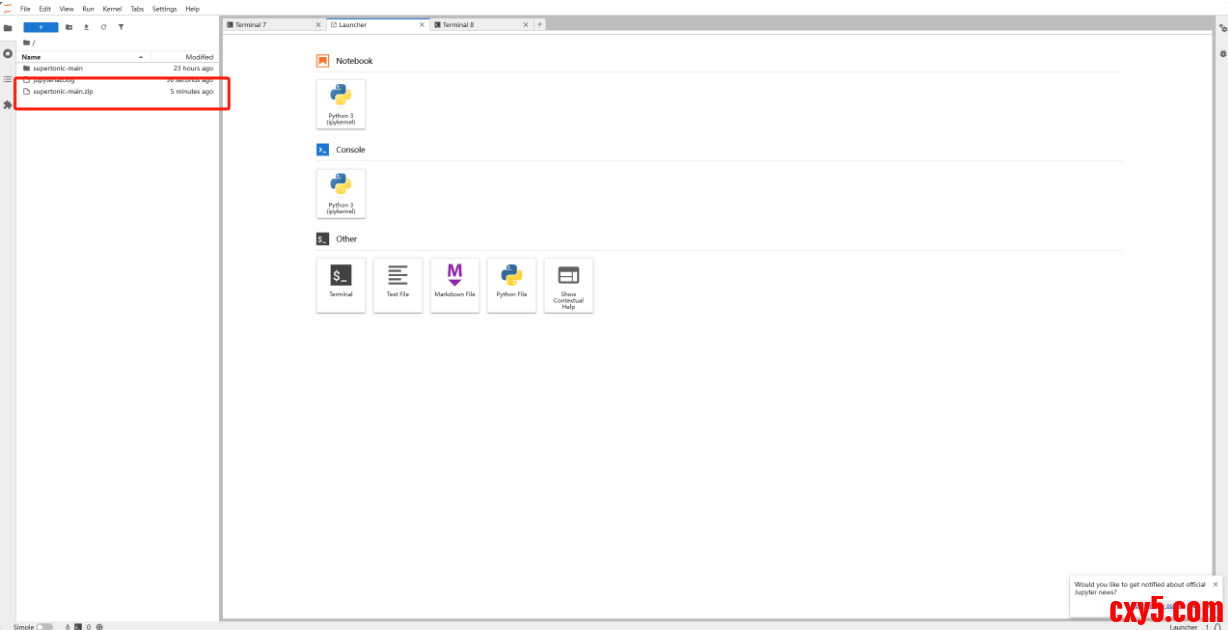Click the blue New Launcher button
Screen dimensions: 1228x630
pyautogui.click(x=41, y=27)
